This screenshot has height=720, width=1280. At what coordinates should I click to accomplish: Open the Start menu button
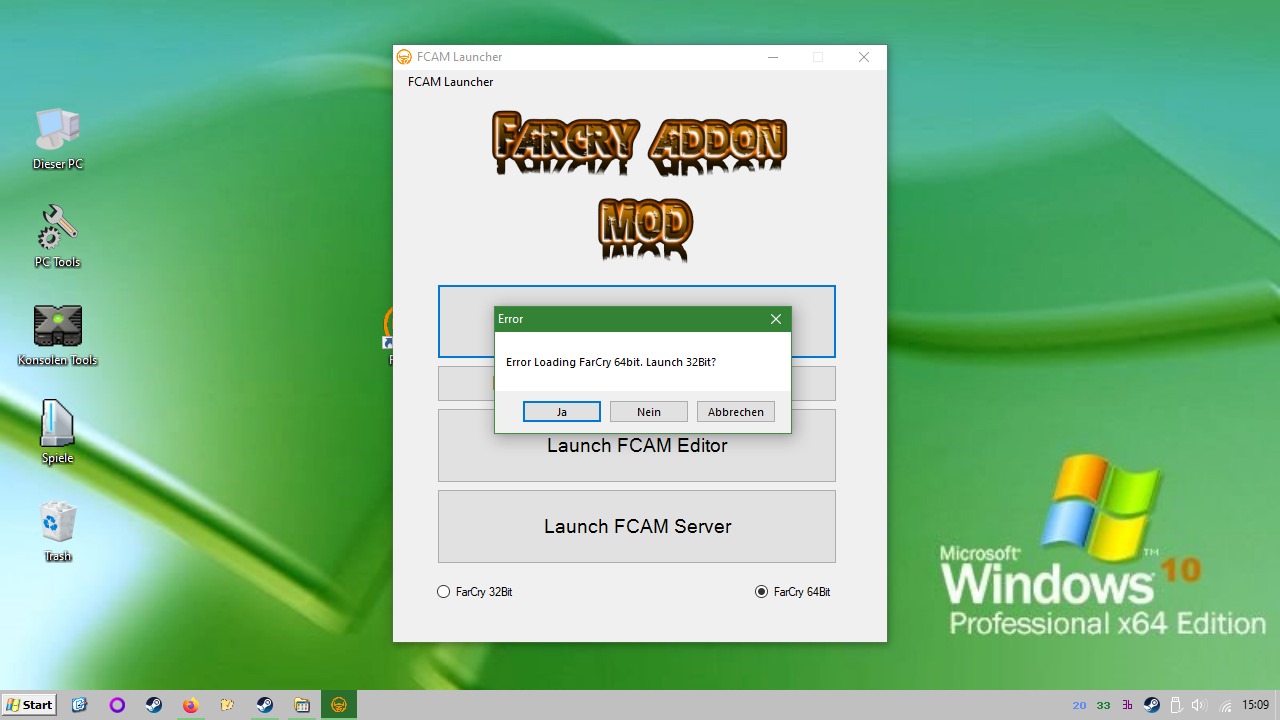(x=29, y=705)
